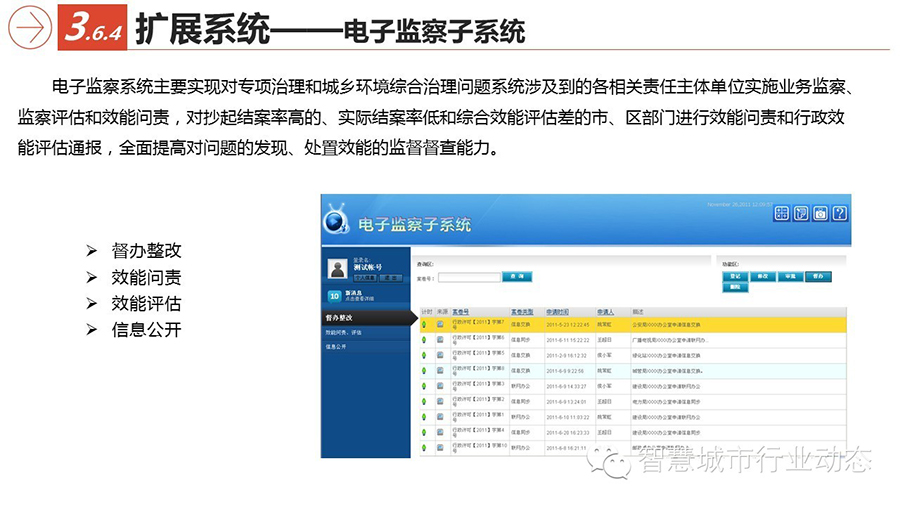This screenshot has width=900, height=506.
Task: Click the 10 new messages badge
Action: [335, 296]
